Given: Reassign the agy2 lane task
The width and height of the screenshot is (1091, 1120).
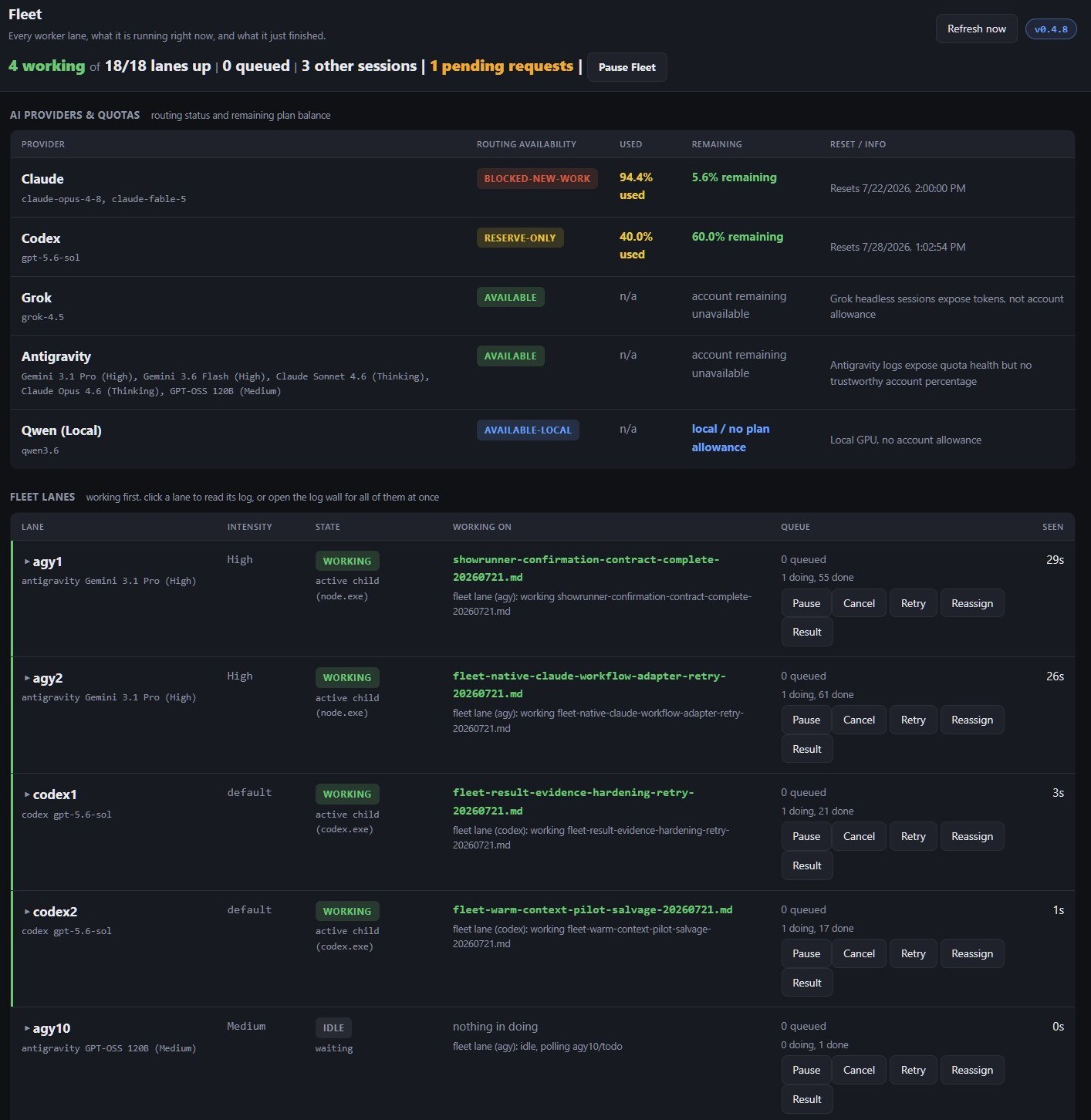Looking at the screenshot, I should [x=972, y=720].
